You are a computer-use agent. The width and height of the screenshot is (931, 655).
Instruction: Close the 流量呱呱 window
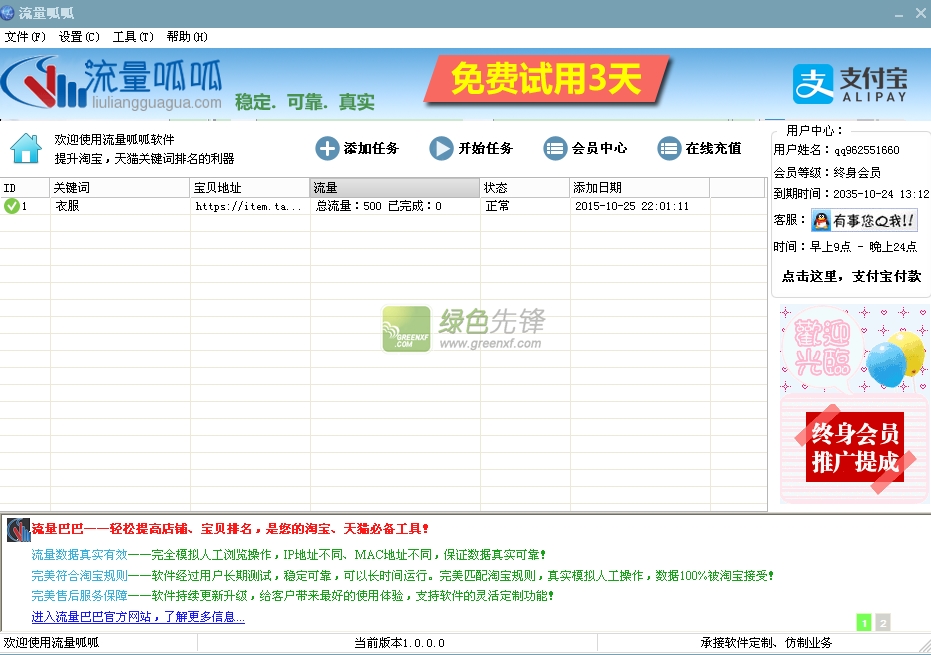[920, 13]
